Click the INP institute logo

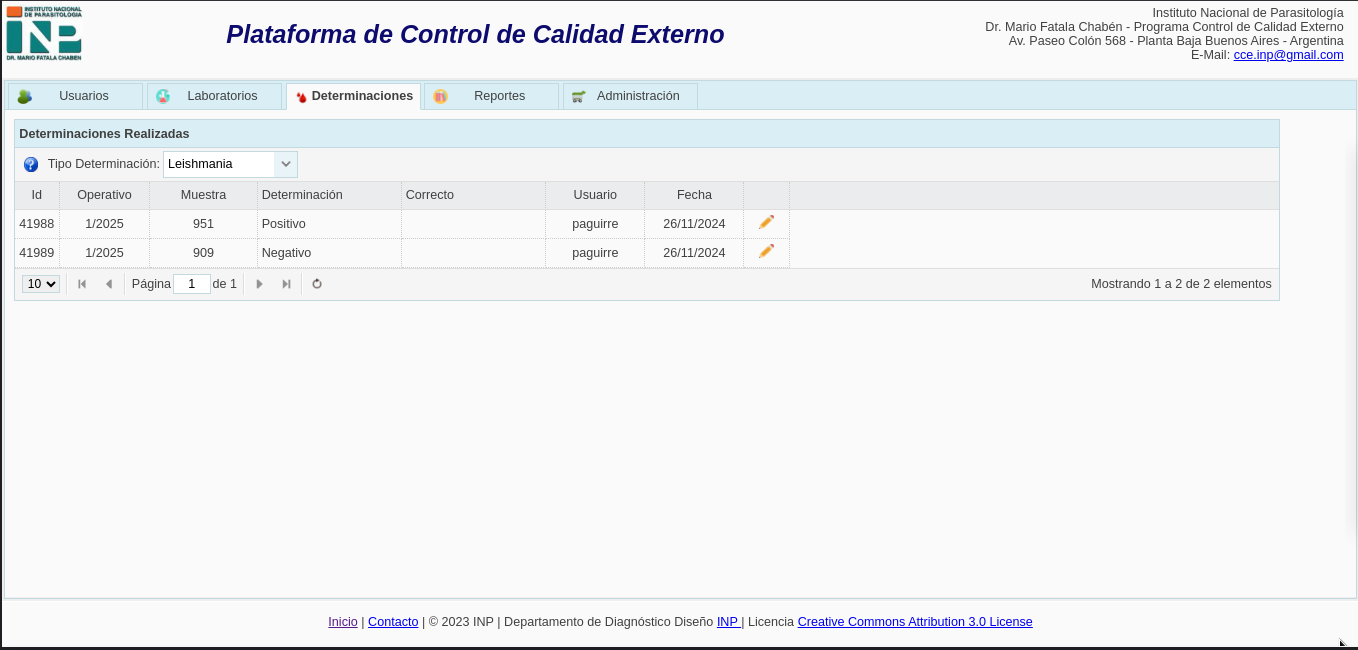[x=44, y=34]
